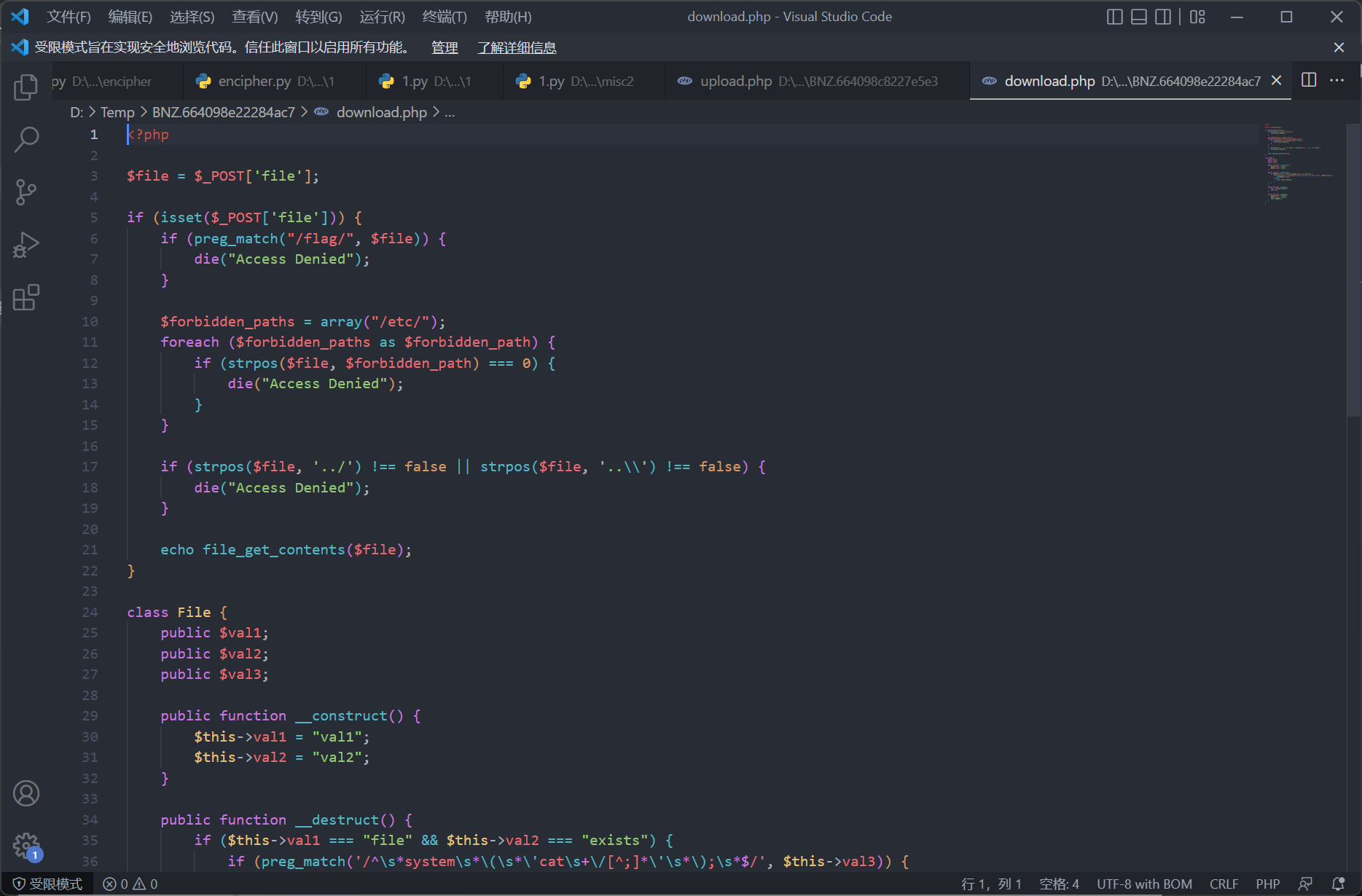Click line number 17 in gutter

pos(90,467)
